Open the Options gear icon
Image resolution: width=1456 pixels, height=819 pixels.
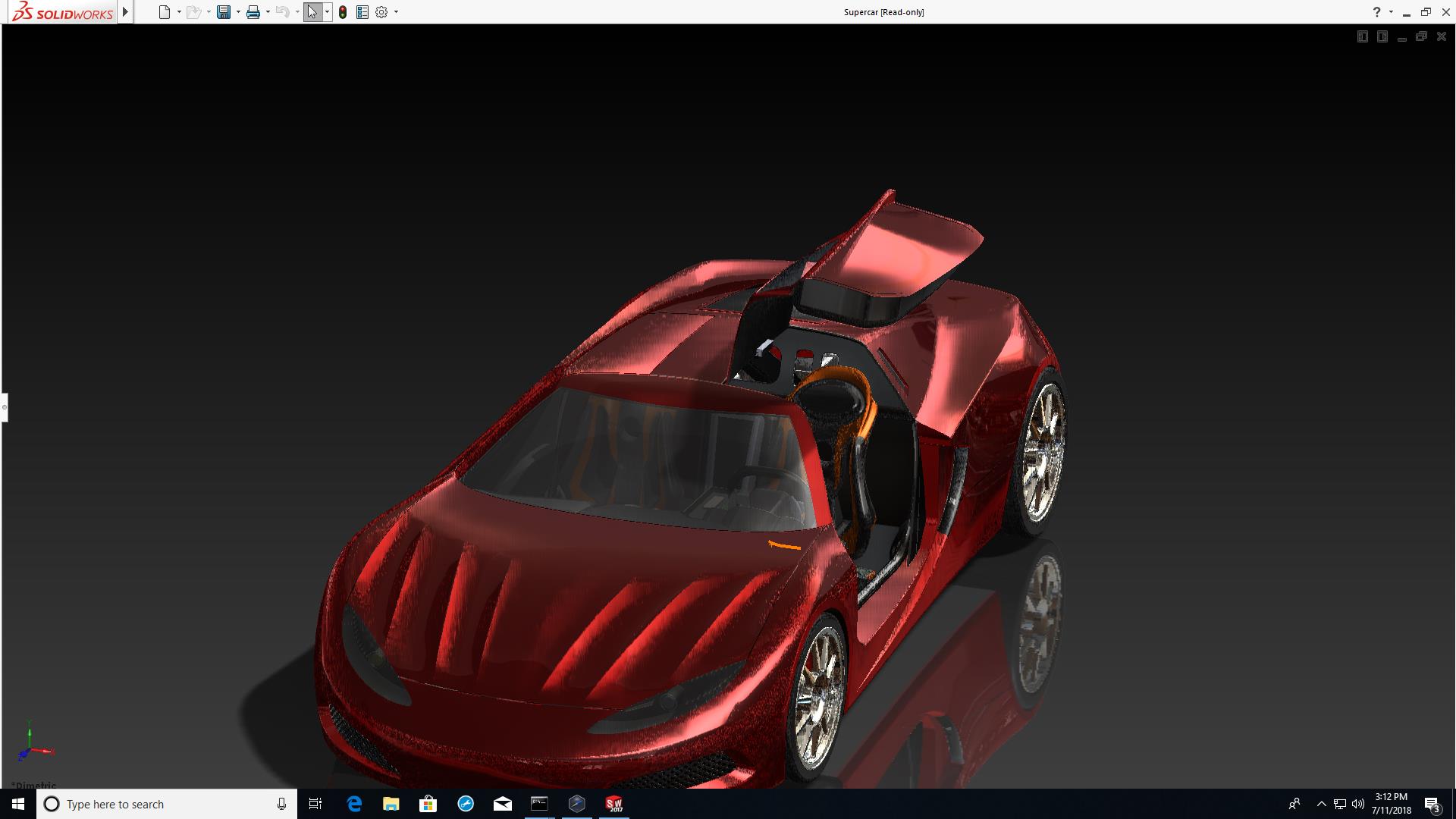coord(381,12)
